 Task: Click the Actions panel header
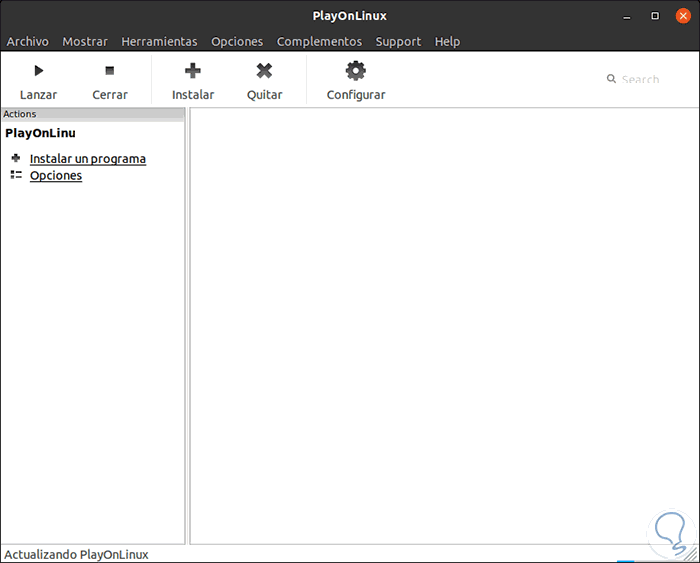tap(93, 114)
